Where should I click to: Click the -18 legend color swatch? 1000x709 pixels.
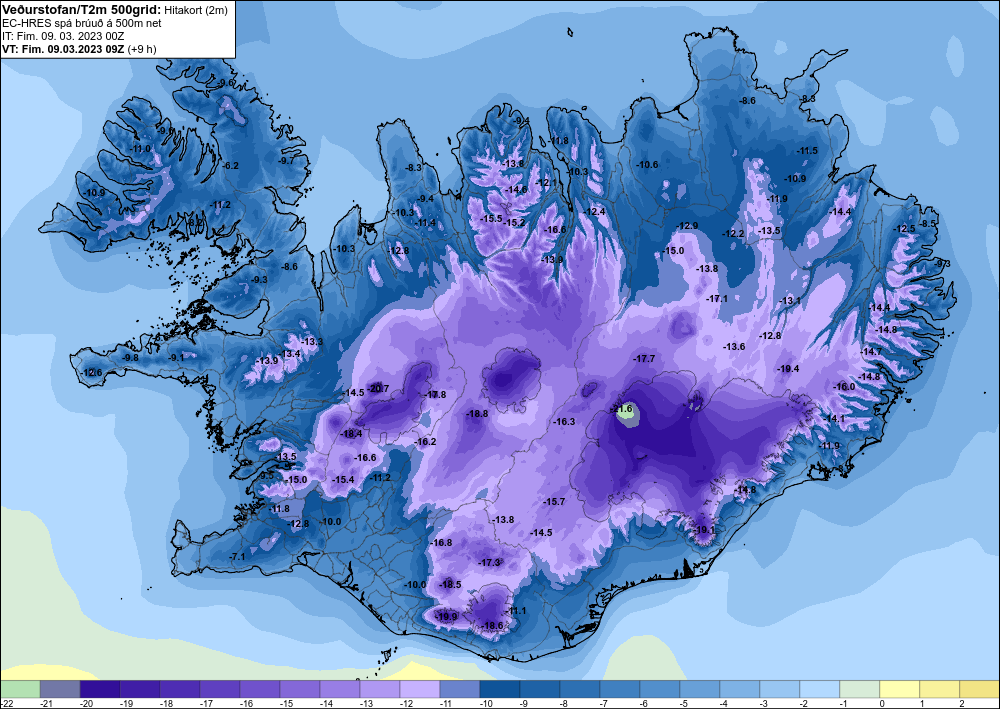click(x=180, y=689)
